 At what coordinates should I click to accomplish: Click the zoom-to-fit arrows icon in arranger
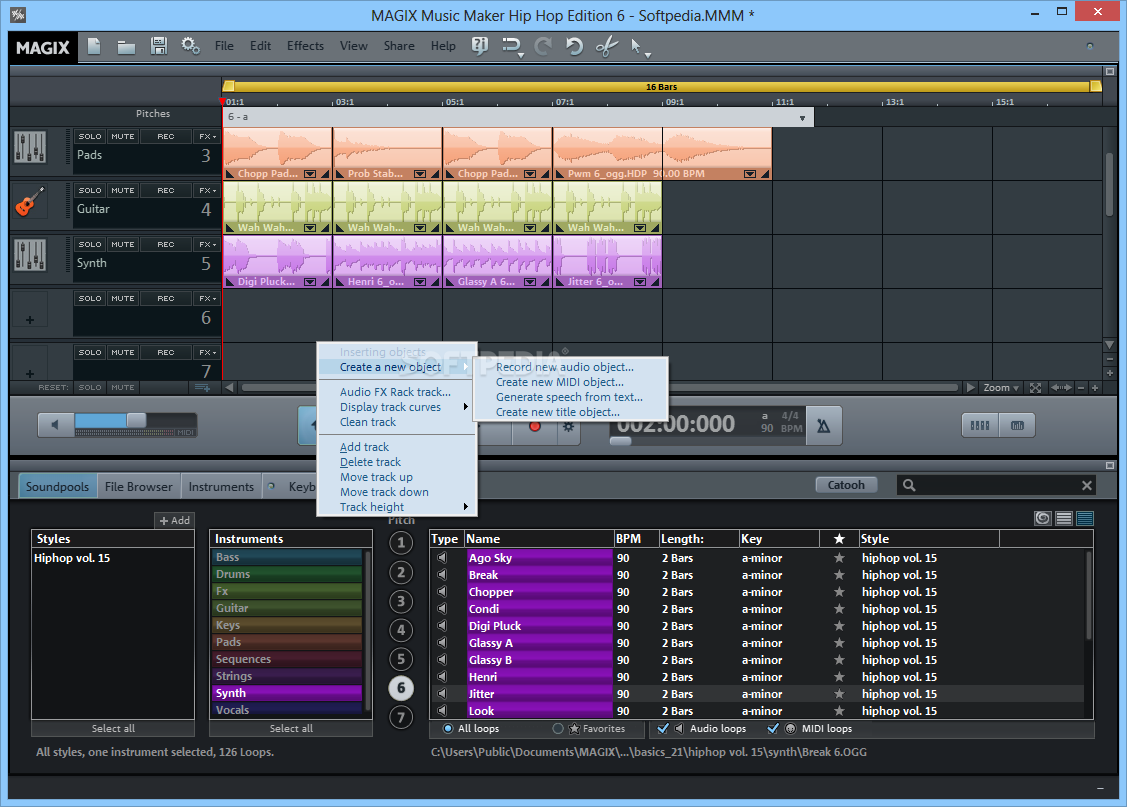coord(1035,387)
